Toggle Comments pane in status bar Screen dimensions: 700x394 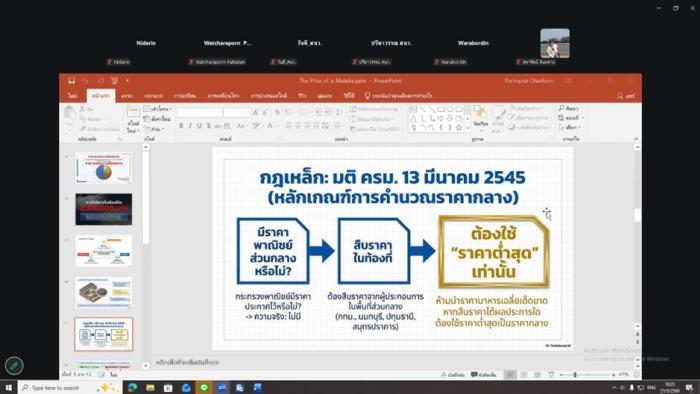[484, 375]
